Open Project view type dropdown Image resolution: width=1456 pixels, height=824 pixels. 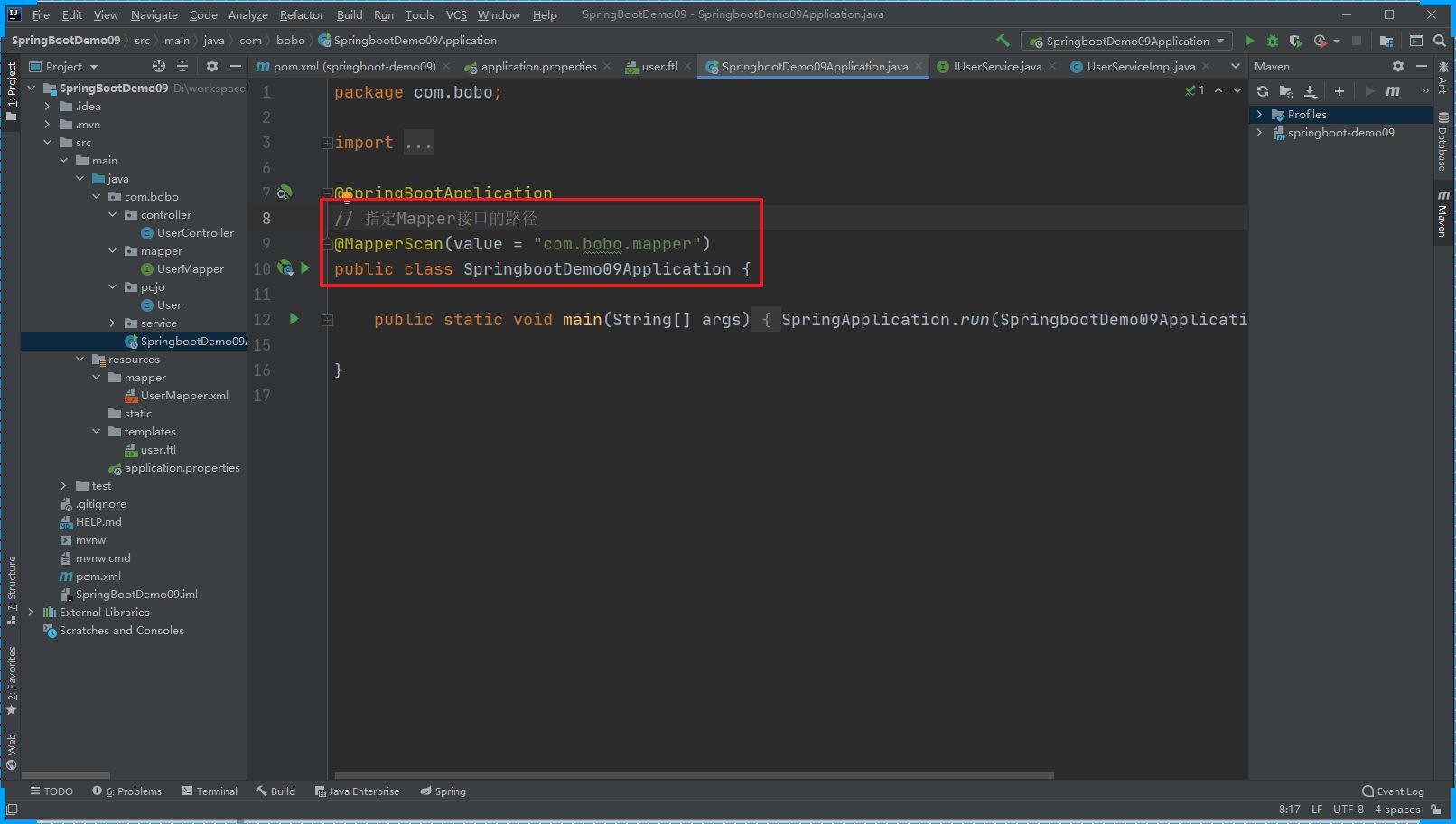(x=63, y=66)
